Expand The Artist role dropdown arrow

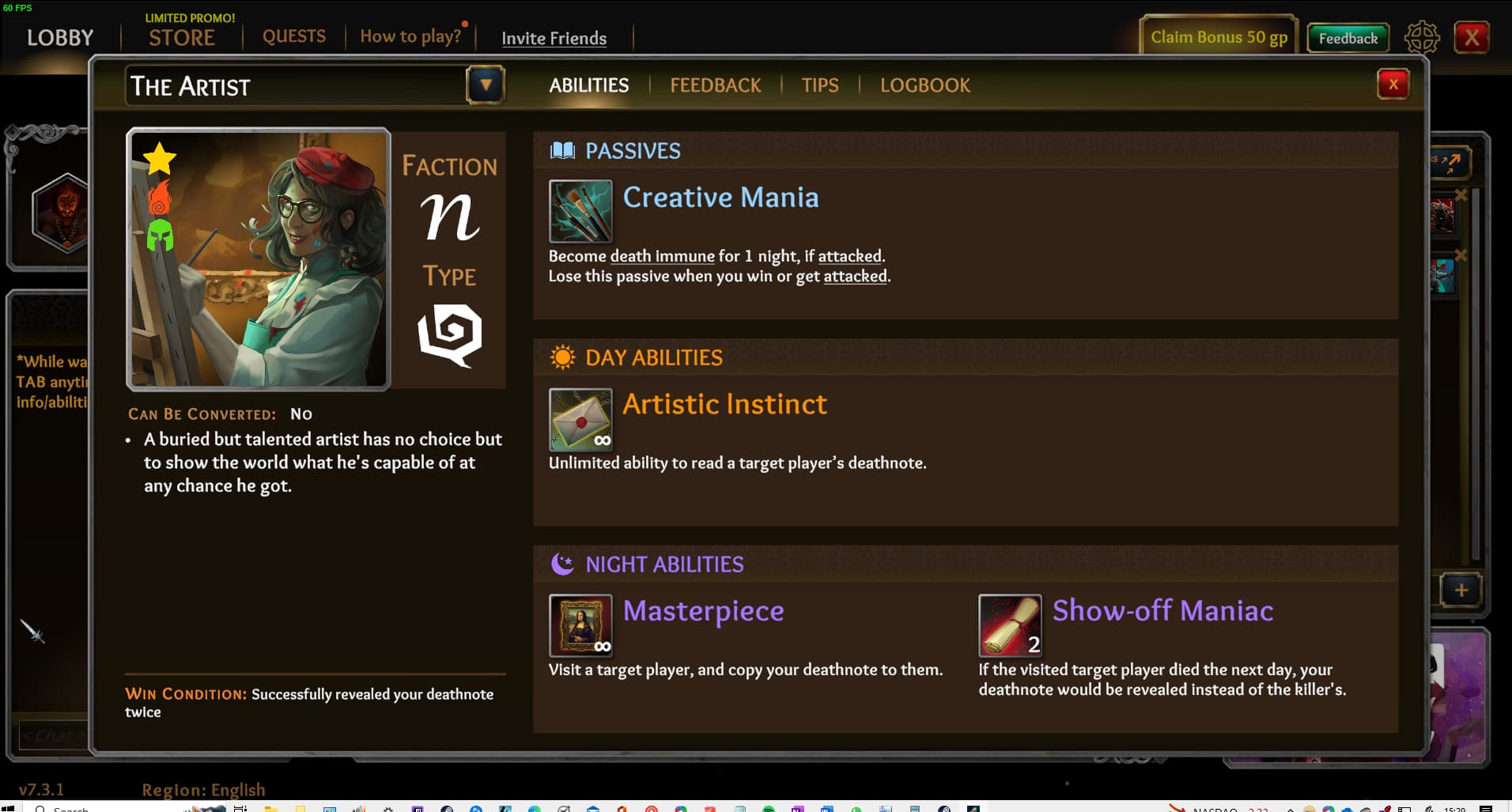486,85
